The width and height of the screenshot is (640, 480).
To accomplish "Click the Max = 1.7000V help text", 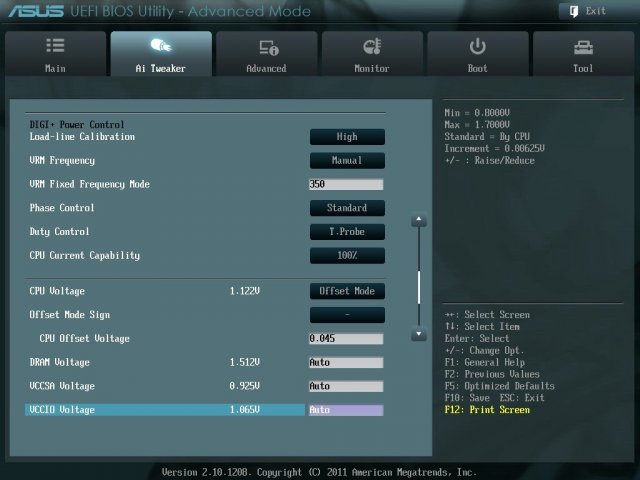I will pos(477,124).
